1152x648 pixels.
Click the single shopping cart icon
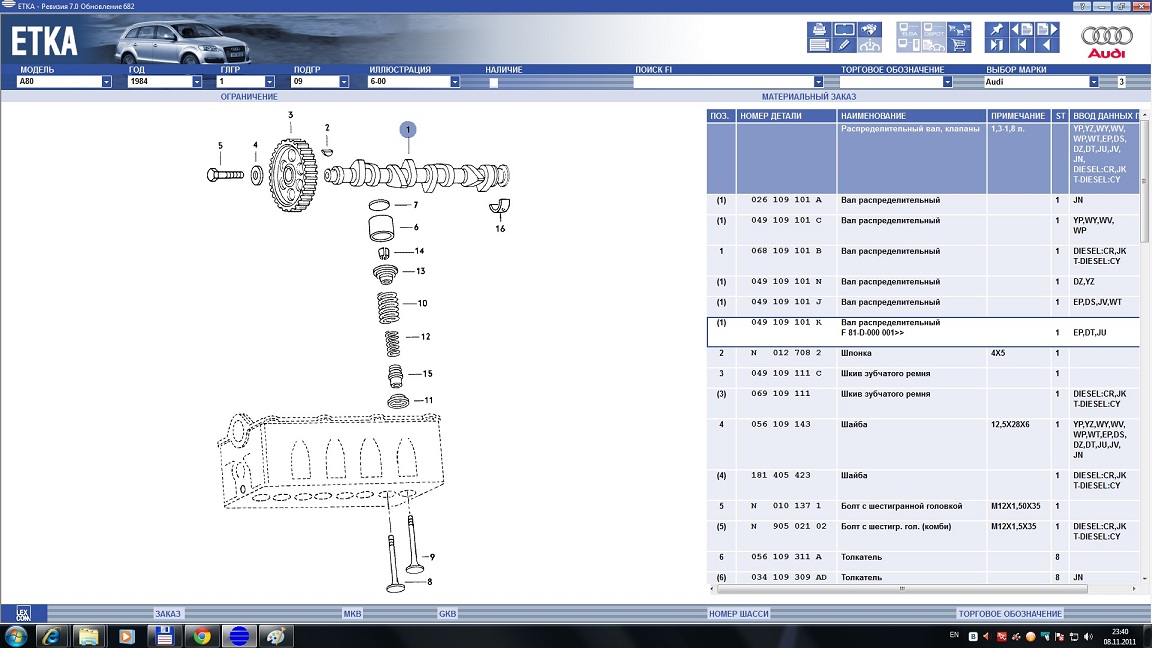tap(959, 45)
